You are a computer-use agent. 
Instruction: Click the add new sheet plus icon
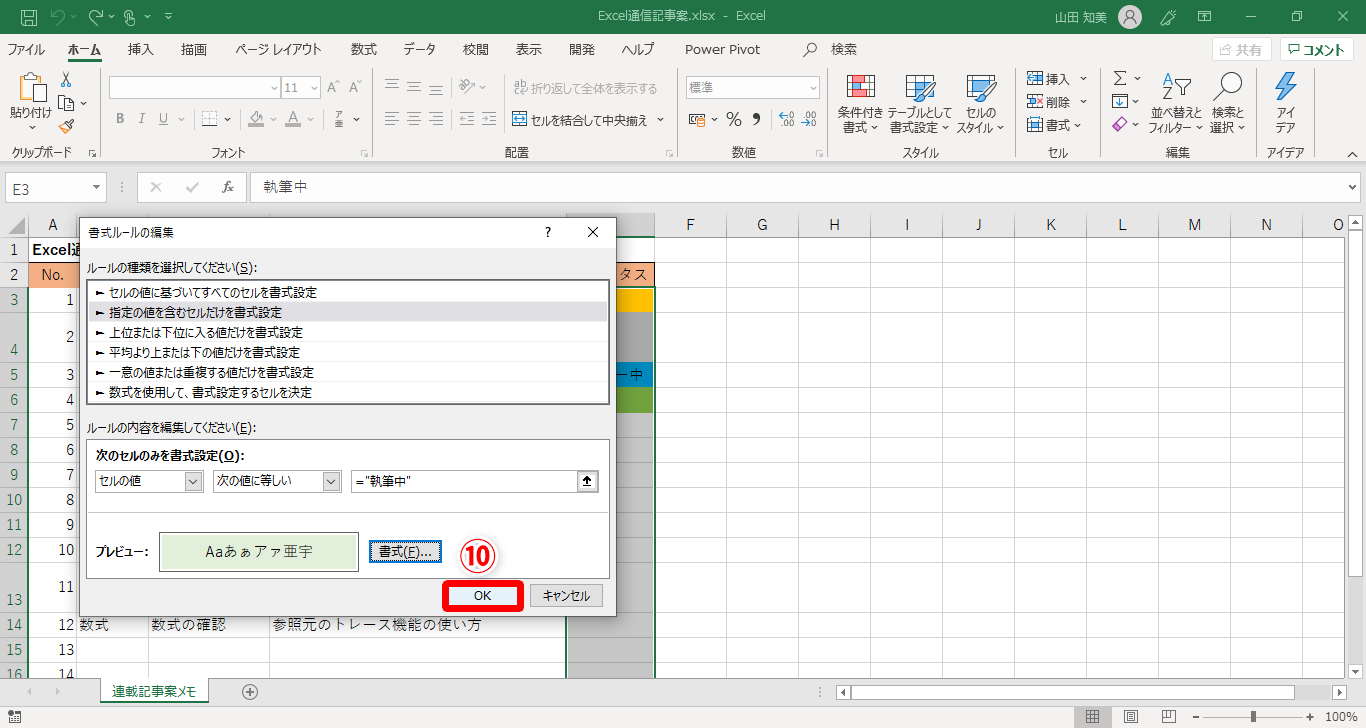[250, 692]
